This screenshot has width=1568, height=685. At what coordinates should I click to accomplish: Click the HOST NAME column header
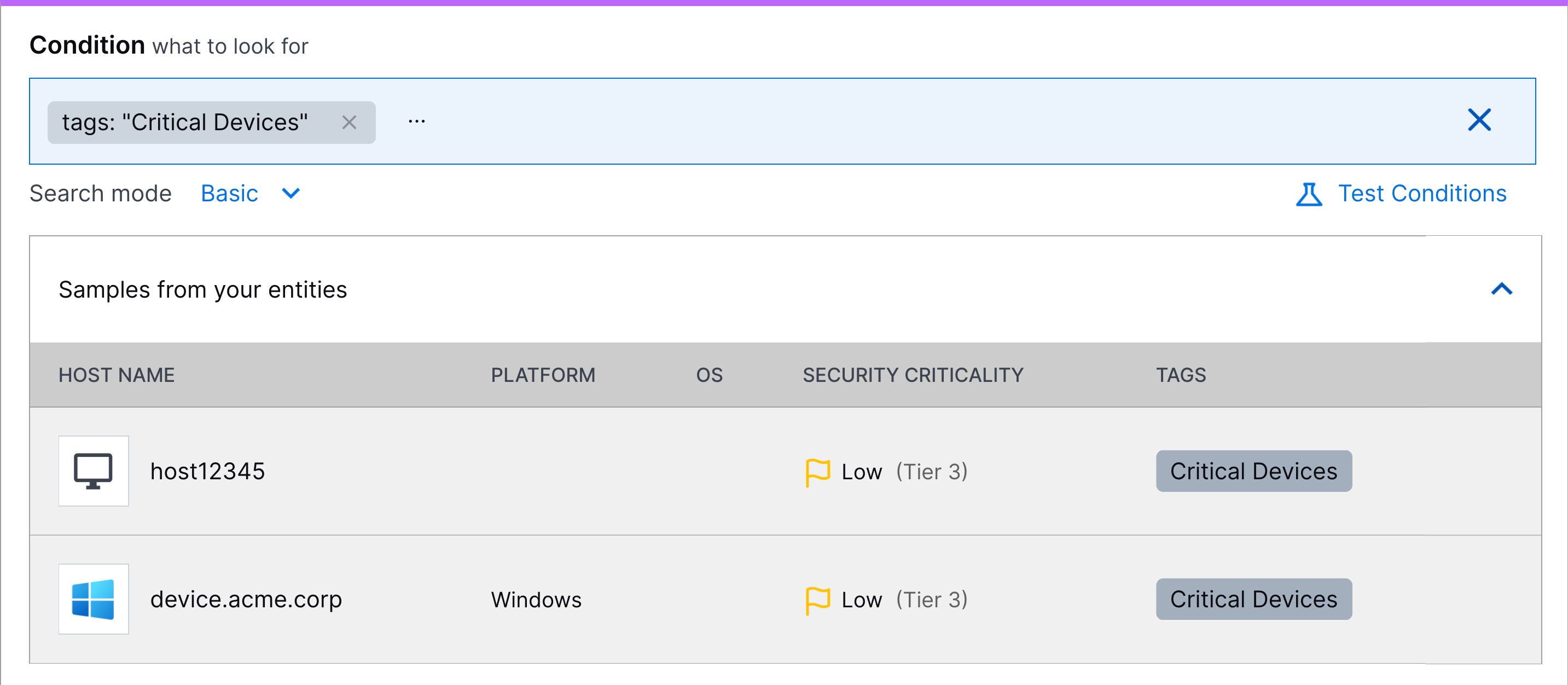(117, 375)
